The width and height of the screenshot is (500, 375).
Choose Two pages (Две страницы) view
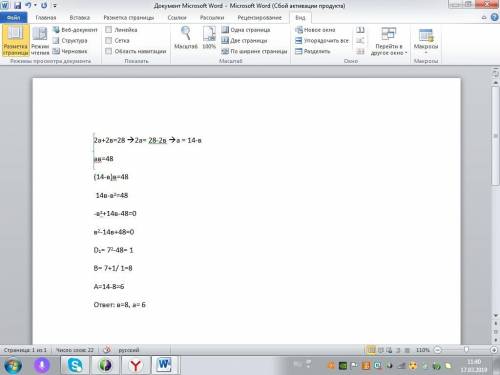244,40
